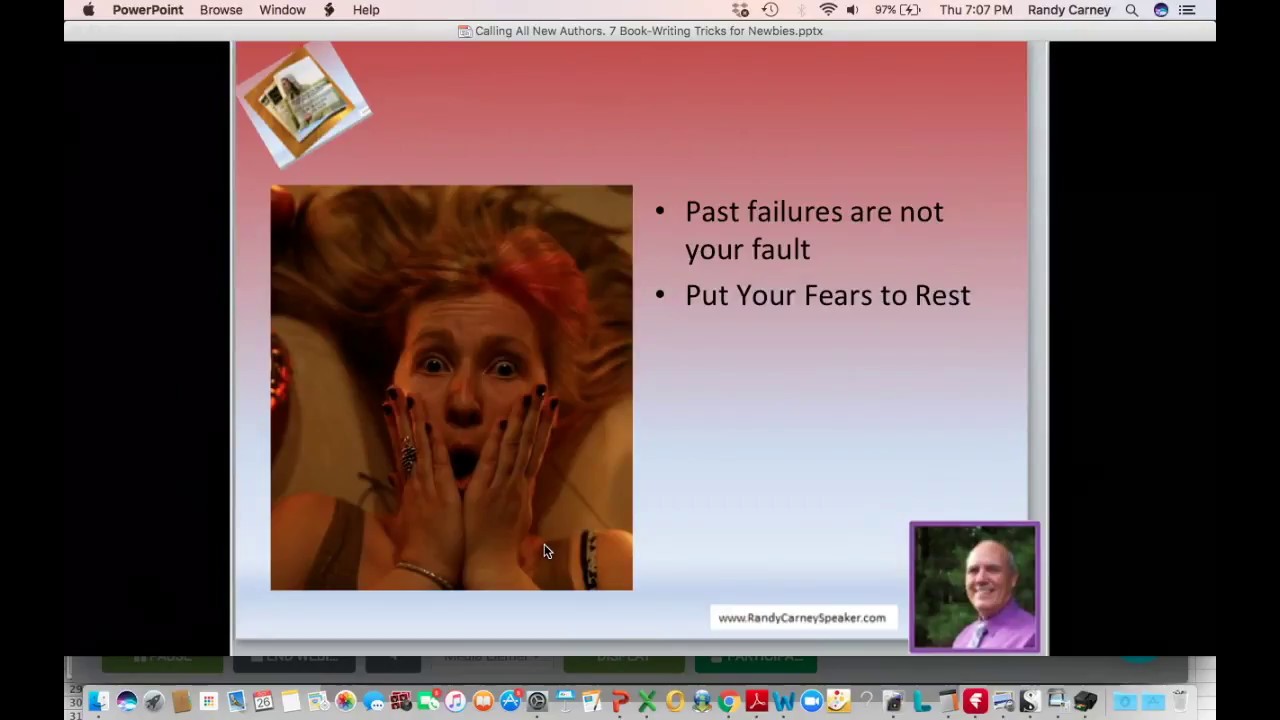This screenshot has height=720, width=1280.
Task: Open Siri from the dock
Action: [126, 701]
